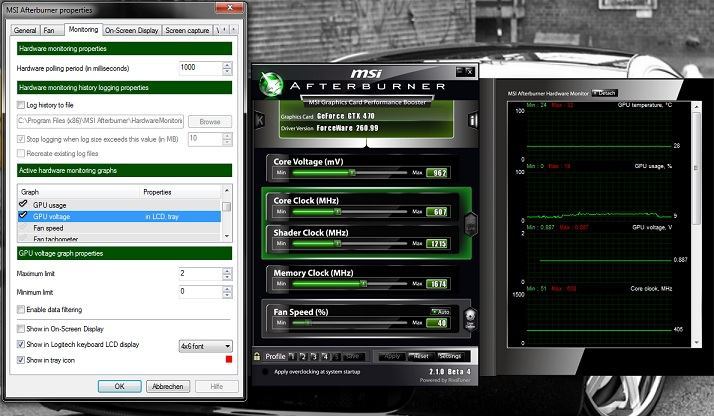Enable data filtering checkbox
Image resolution: width=714 pixels, height=416 pixels.
[x=20, y=309]
